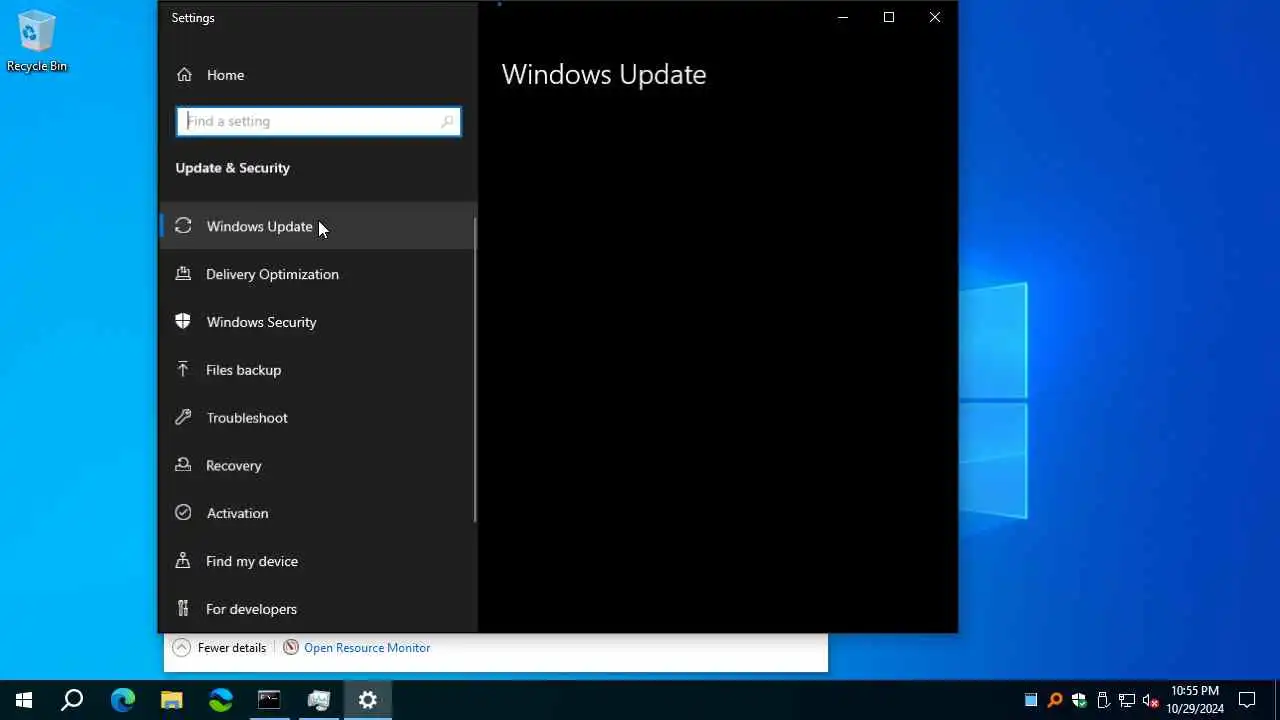Open Delivery Optimization settings
This screenshot has height=720, width=1280.
(x=318, y=274)
